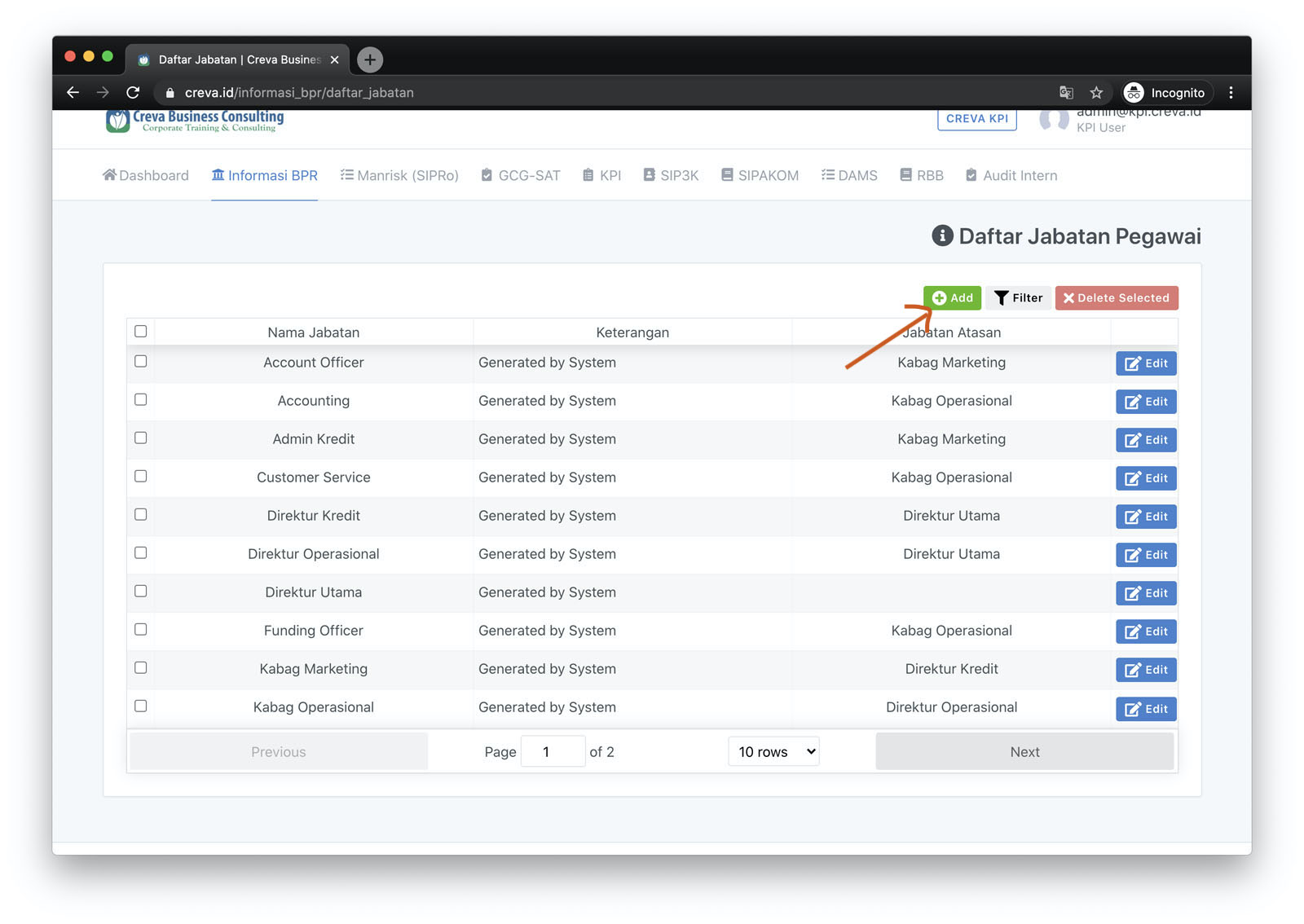Open the Dashboard menu
This screenshot has width=1304, height=924.
[x=145, y=175]
